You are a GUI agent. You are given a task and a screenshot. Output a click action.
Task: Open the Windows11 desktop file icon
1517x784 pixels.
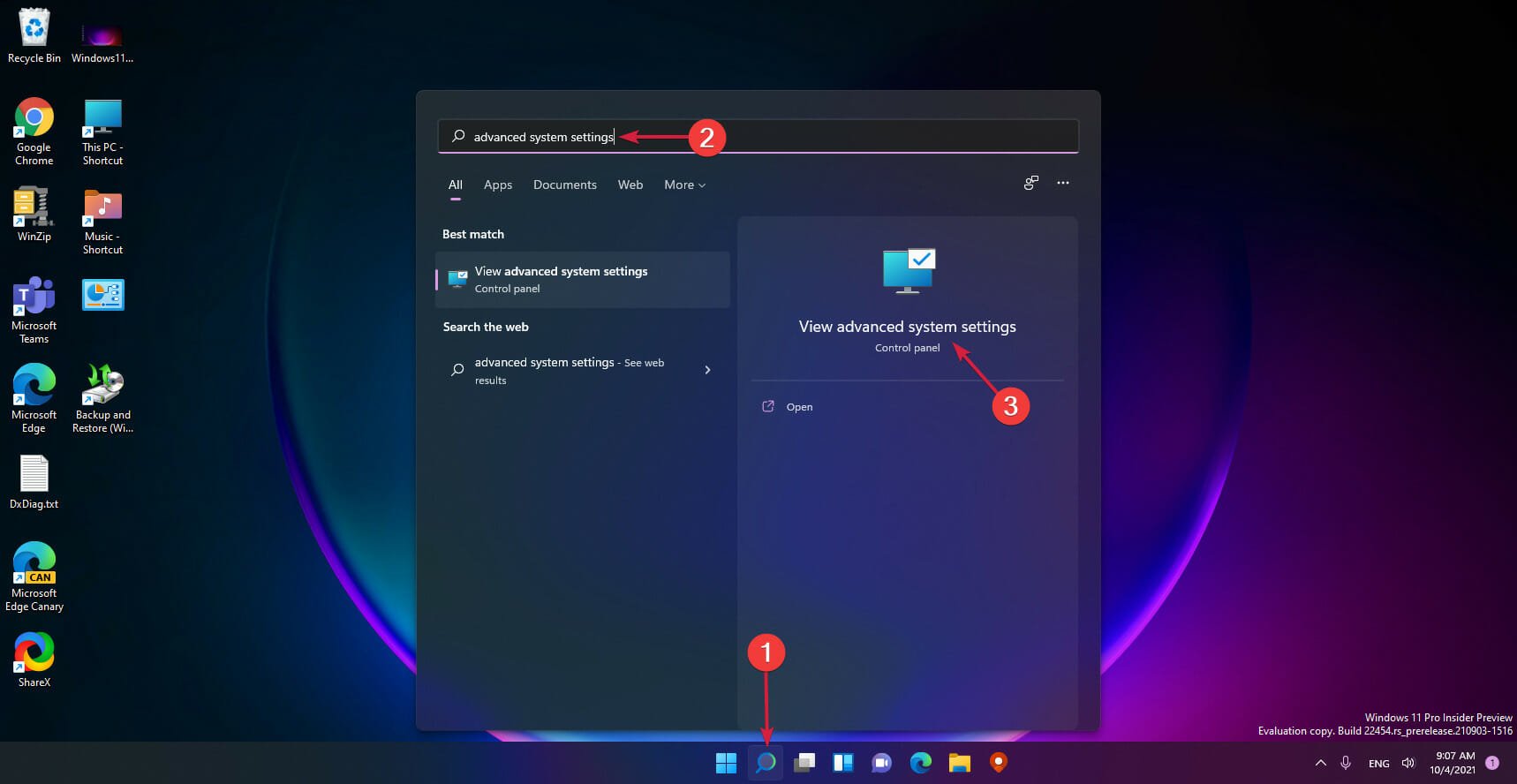click(x=102, y=42)
